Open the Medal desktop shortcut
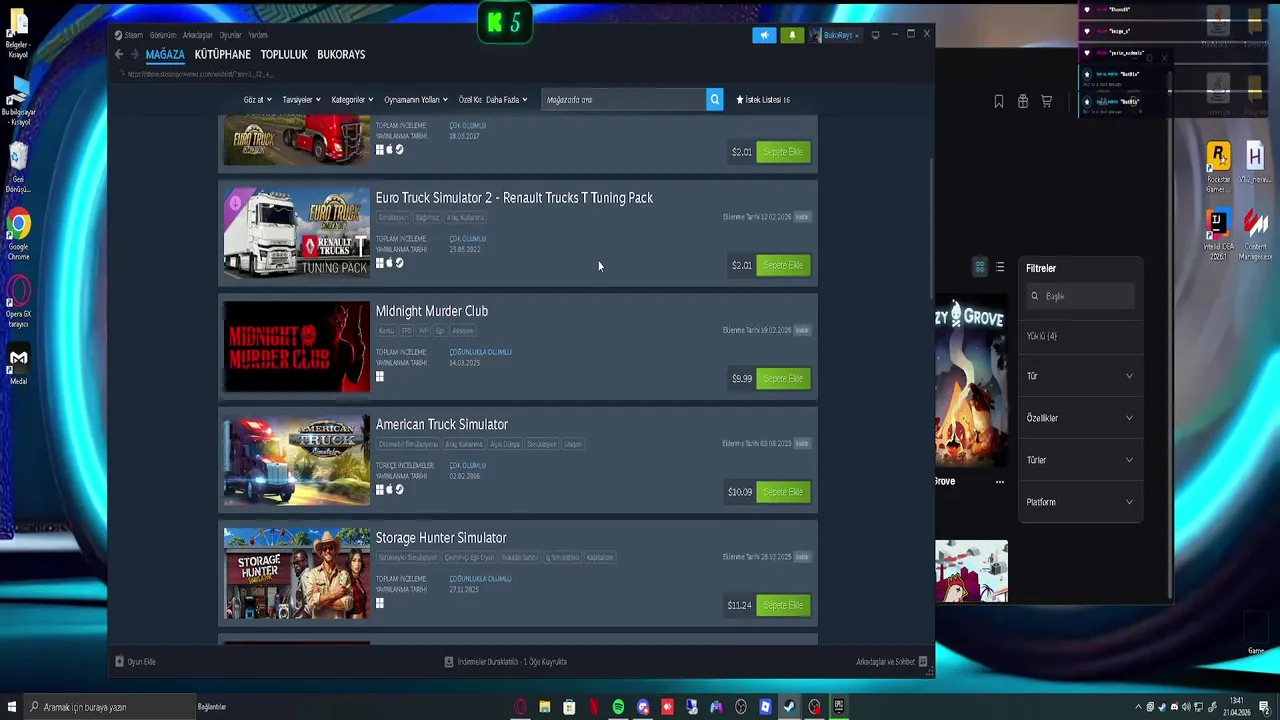Viewport: 1280px width, 720px height. [x=18, y=364]
